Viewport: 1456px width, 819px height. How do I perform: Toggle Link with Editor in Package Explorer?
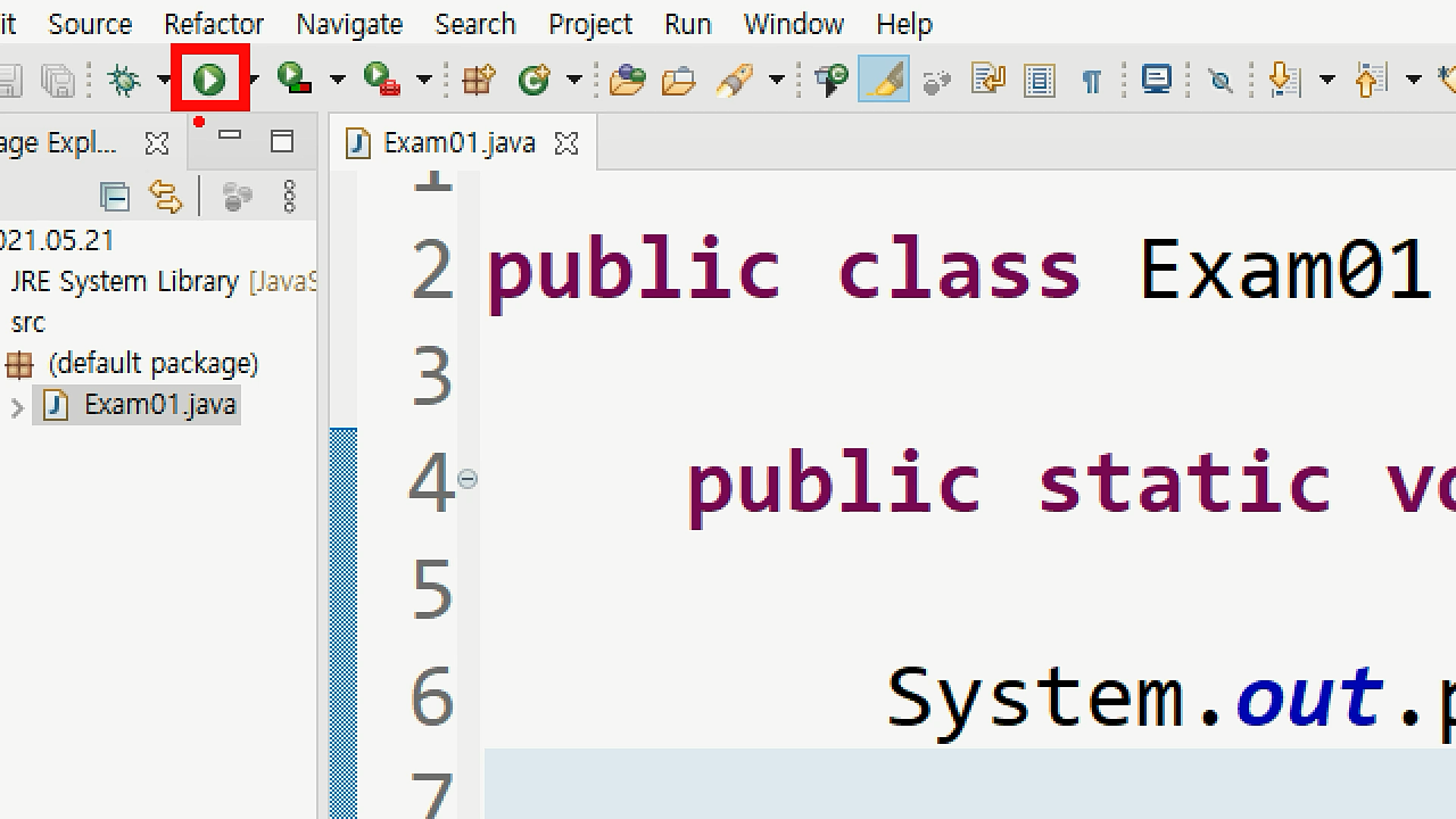165,197
